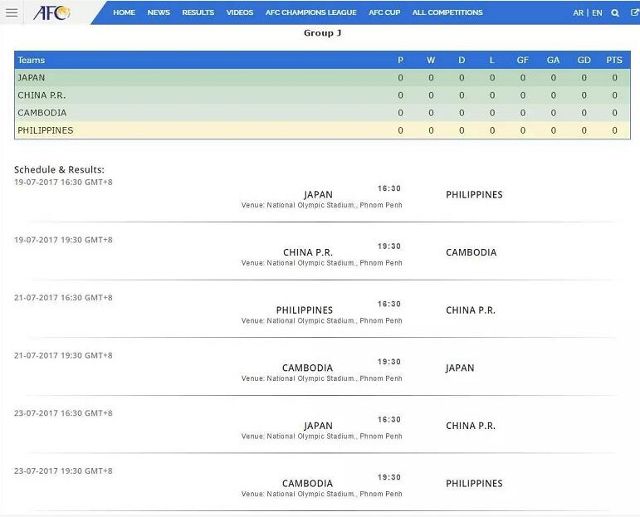
Task: Open the RESULTS menu item
Action: pos(198,13)
